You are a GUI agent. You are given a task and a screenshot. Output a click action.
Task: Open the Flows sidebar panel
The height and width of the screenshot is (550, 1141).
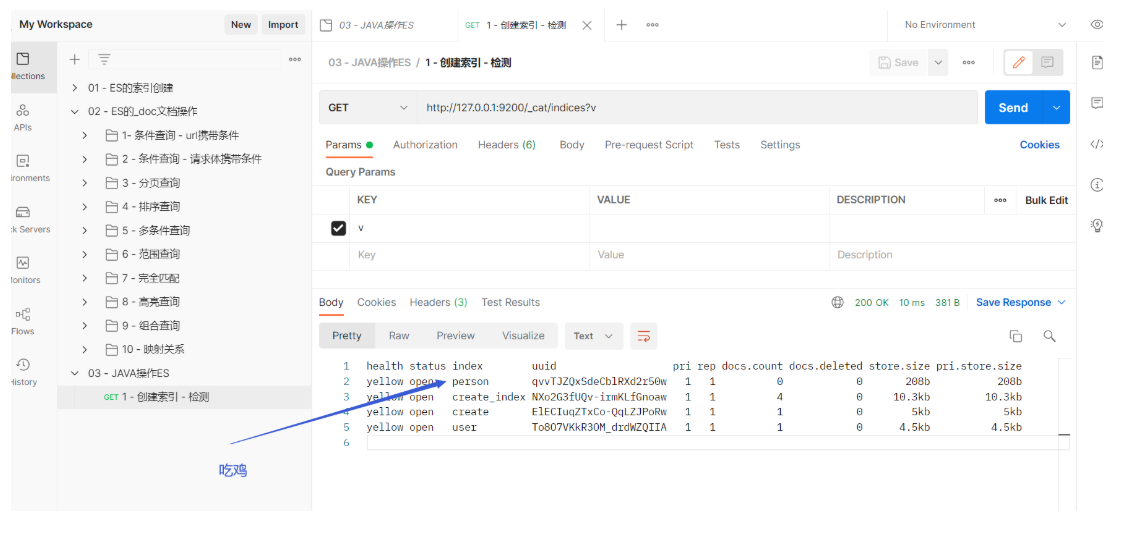pyautogui.click(x=23, y=322)
